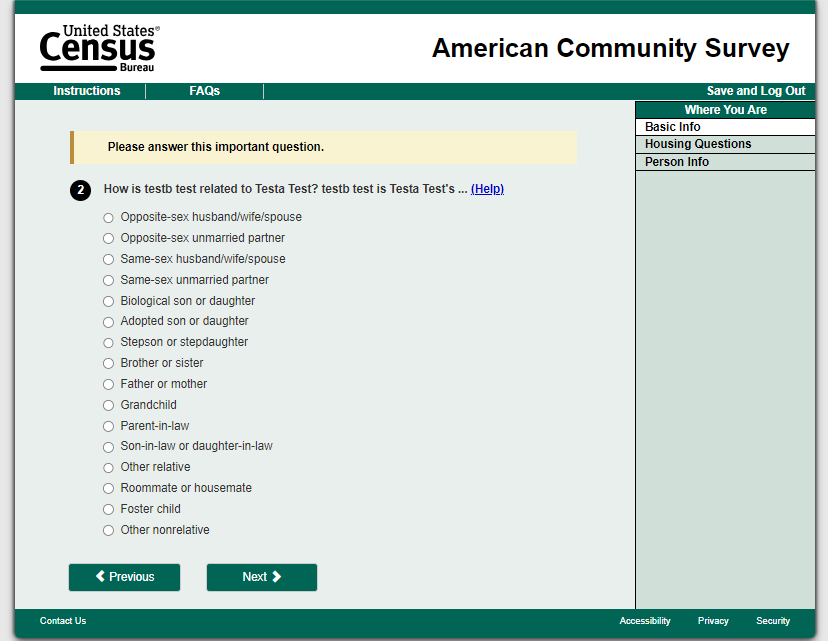Choose Parent-in-law radio button
828x641 pixels.
(x=108, y=426)
